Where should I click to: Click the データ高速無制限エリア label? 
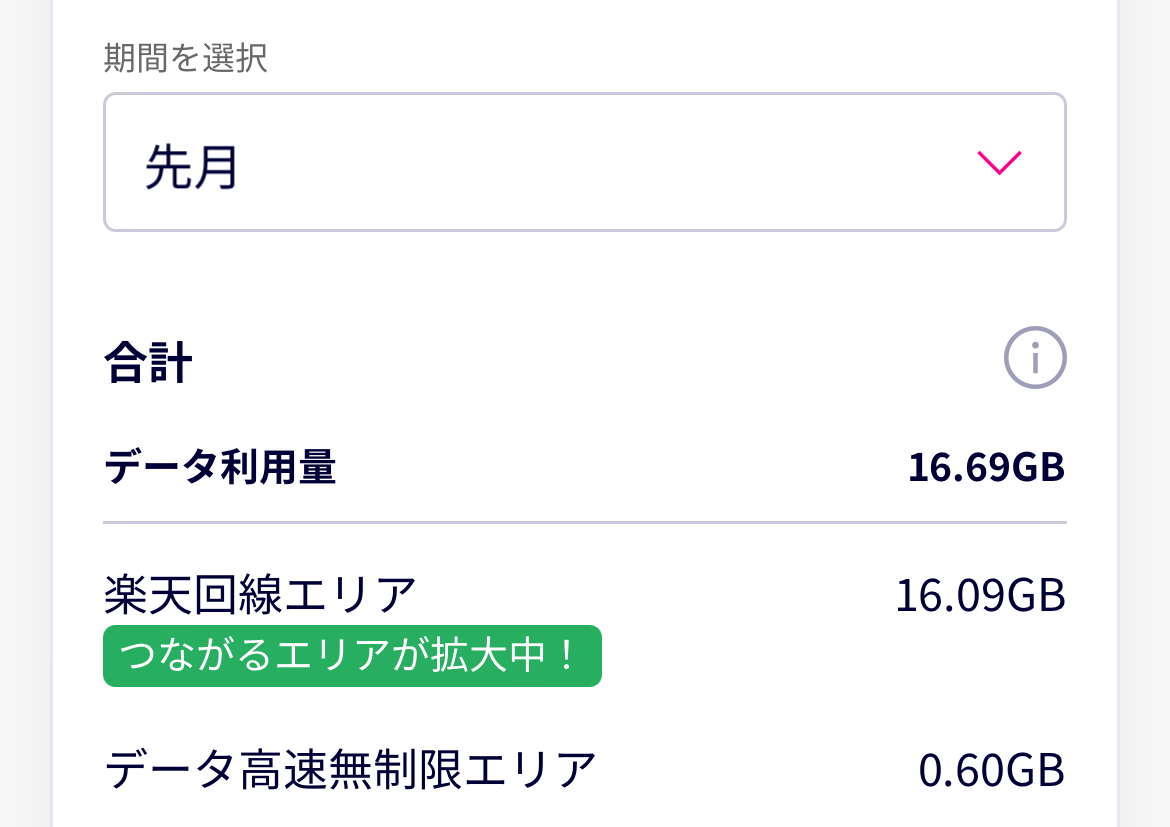[x=350, y=770]
